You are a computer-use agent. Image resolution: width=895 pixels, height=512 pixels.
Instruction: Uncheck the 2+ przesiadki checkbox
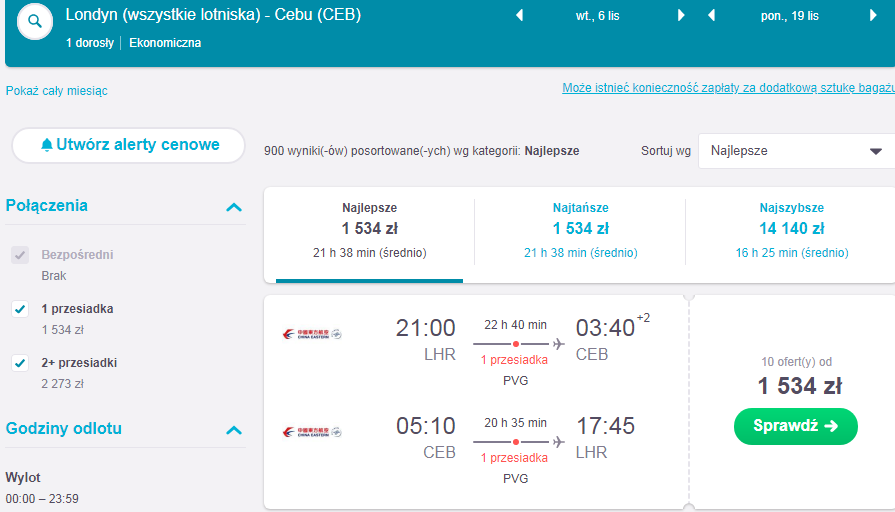(20, 362)
